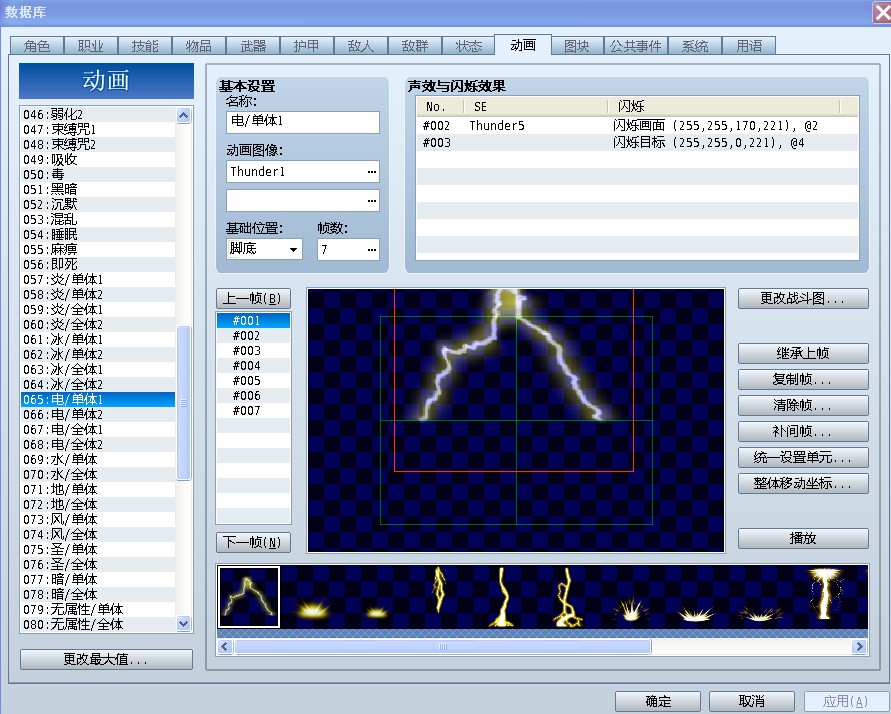The image size is (891, 714).
Task: Open the 帧数 frame count editor button
Action: (x=372, y=249)
